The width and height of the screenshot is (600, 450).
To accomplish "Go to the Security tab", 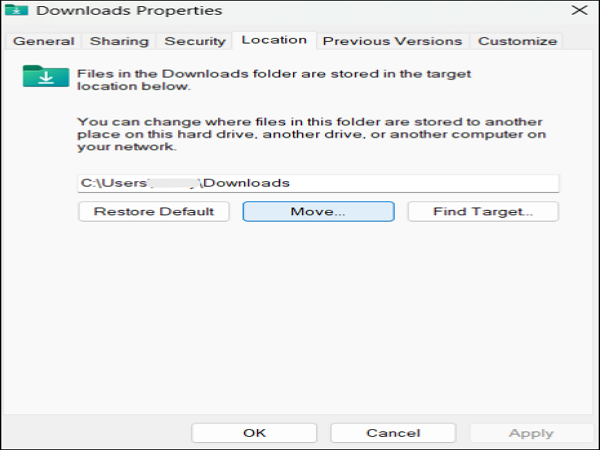I will coord(194,41).
